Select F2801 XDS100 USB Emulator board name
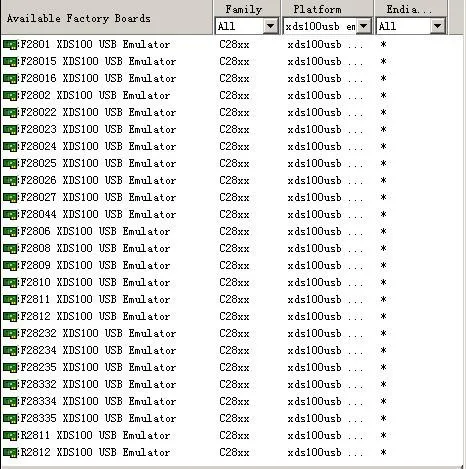This screenshot has height=469, width=466. pyautogui.click(x=95, y=44)
